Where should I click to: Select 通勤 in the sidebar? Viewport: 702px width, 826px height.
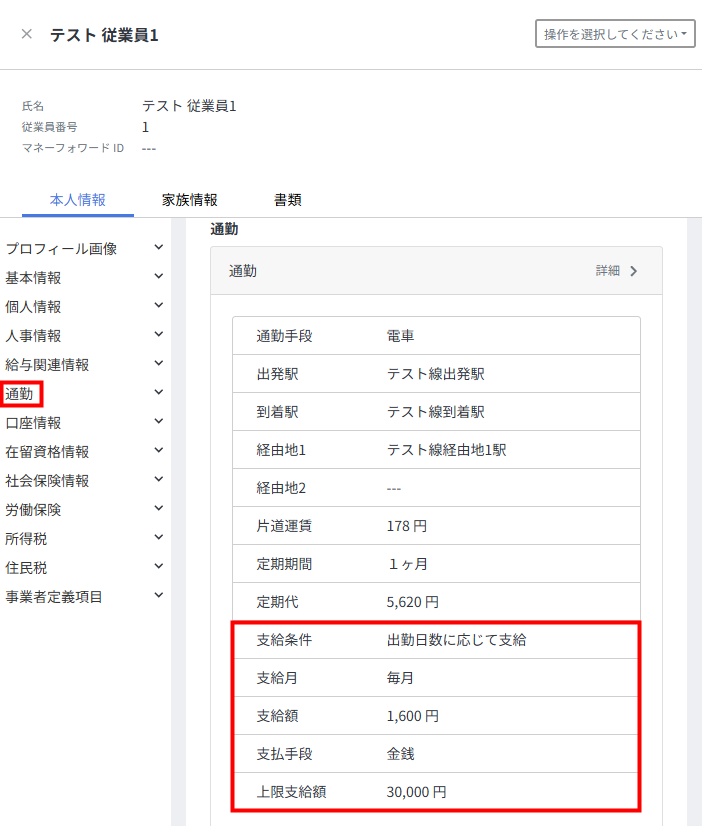[x=20, y=394]
